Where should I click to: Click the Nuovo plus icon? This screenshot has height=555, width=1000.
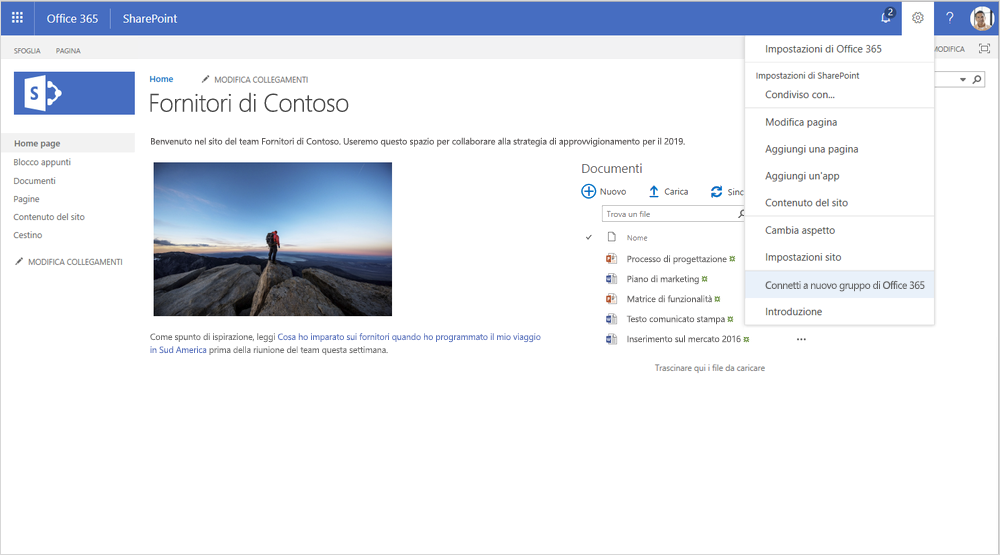588,191
